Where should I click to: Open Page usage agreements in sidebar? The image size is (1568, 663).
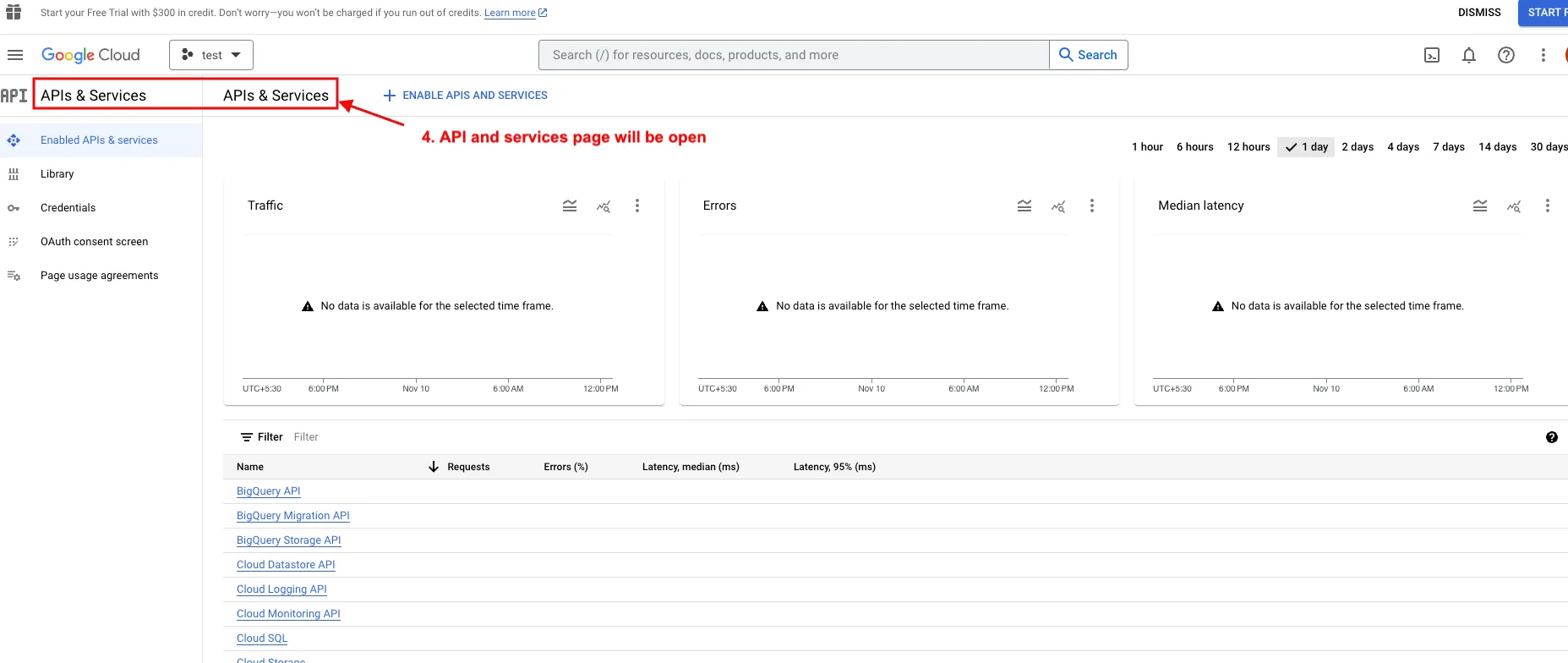pyautogui.click(x=99, y=276)
